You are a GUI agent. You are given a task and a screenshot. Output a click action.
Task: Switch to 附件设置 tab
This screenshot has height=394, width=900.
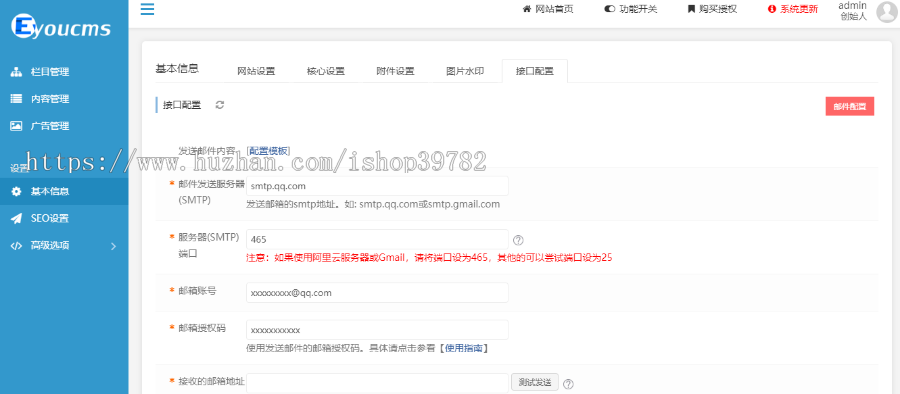pyautogui.click(x=395, y=71)
